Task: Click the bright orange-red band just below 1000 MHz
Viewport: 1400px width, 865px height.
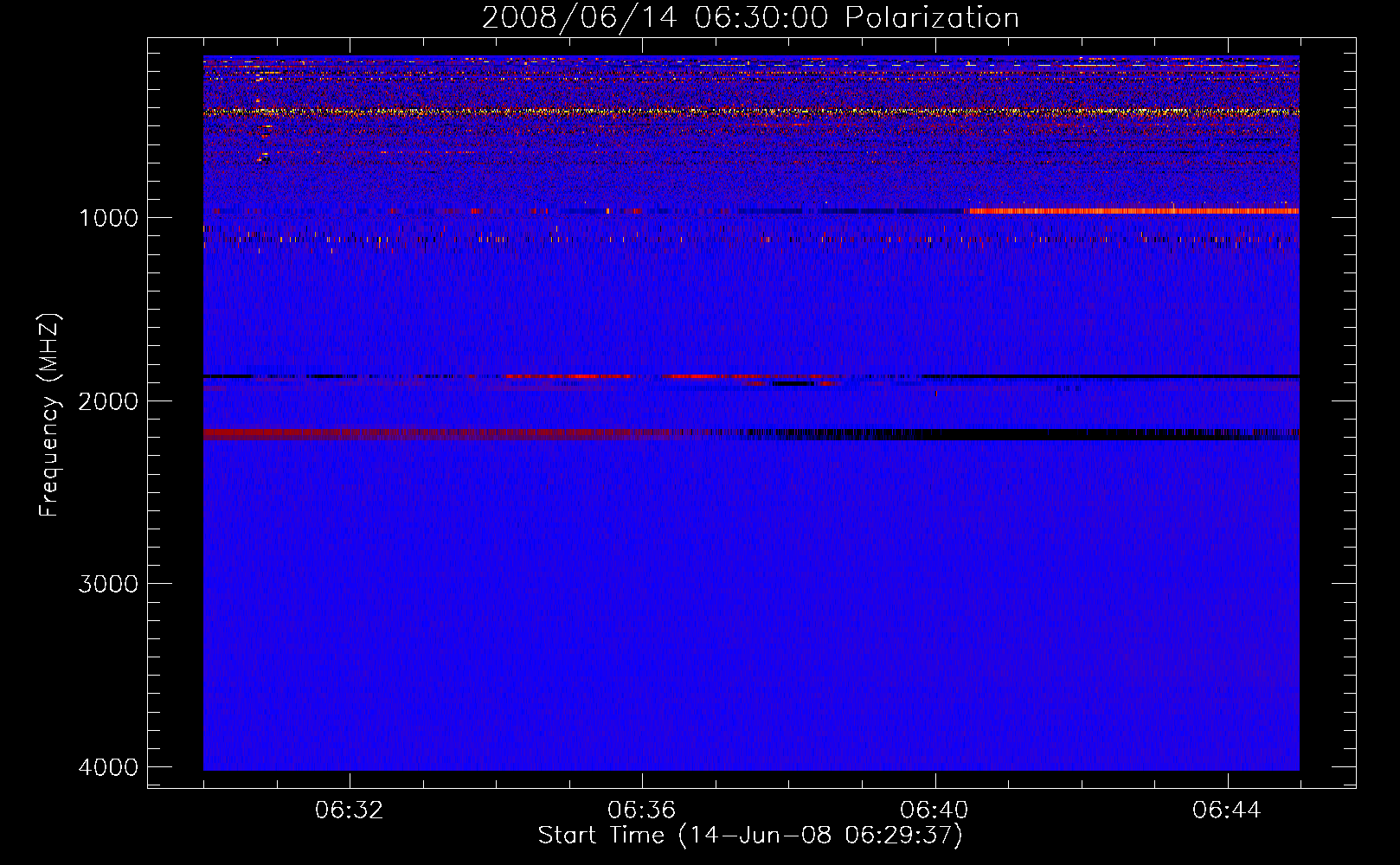Action: click(1133, 211)
